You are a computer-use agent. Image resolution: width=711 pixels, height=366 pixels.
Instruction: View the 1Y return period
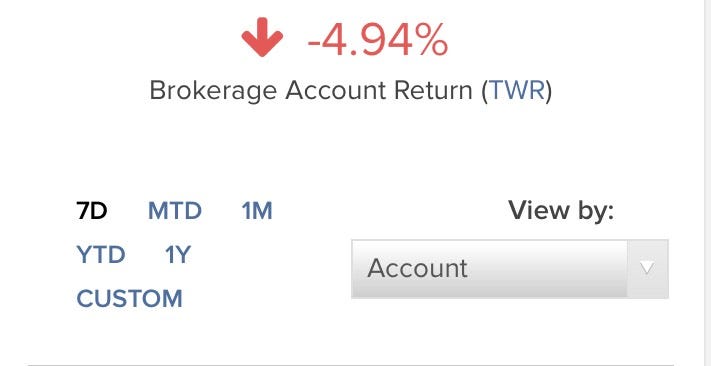click(x=178, y=255)
